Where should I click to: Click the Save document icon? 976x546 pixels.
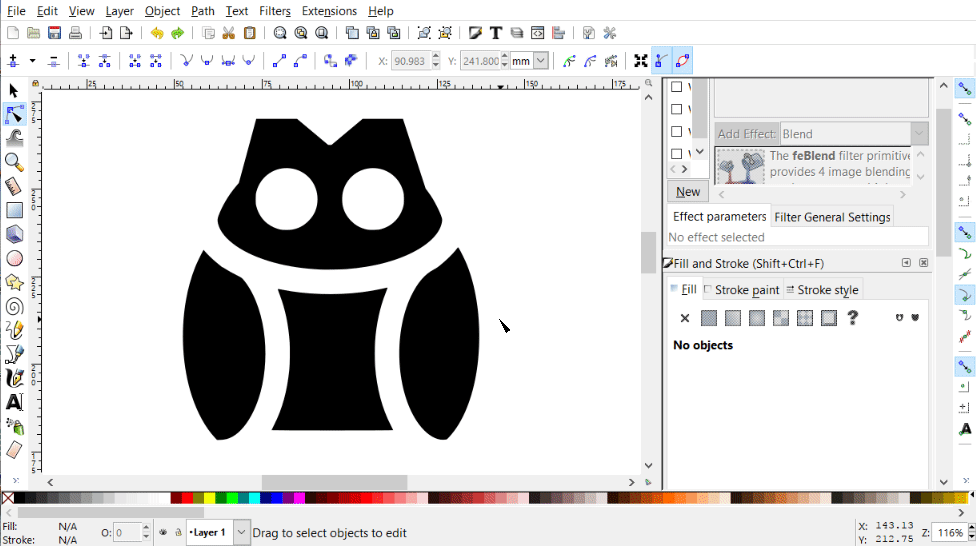pyautogui.click(x=54, y=33)
